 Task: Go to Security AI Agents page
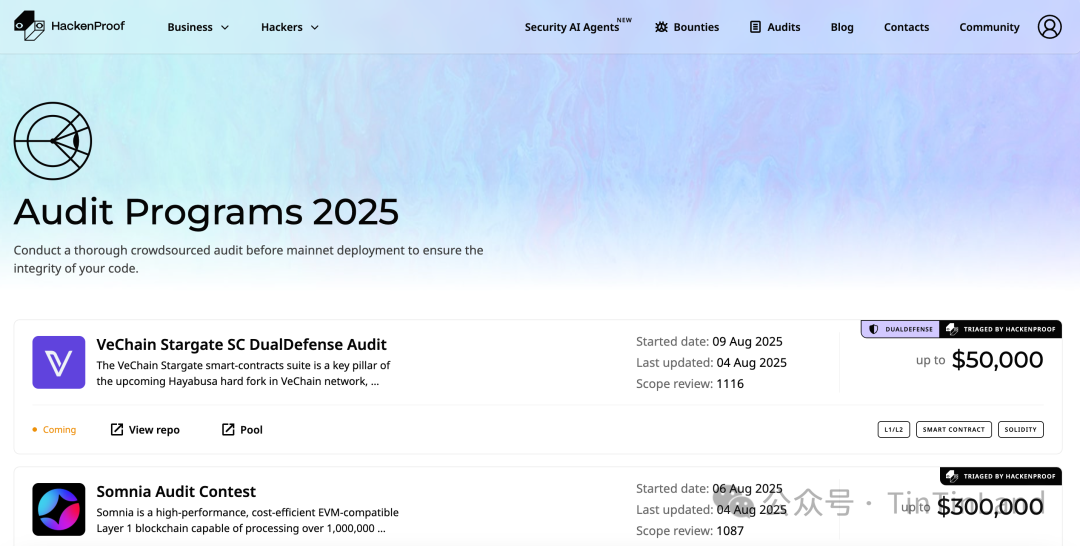tap(572, 27)
